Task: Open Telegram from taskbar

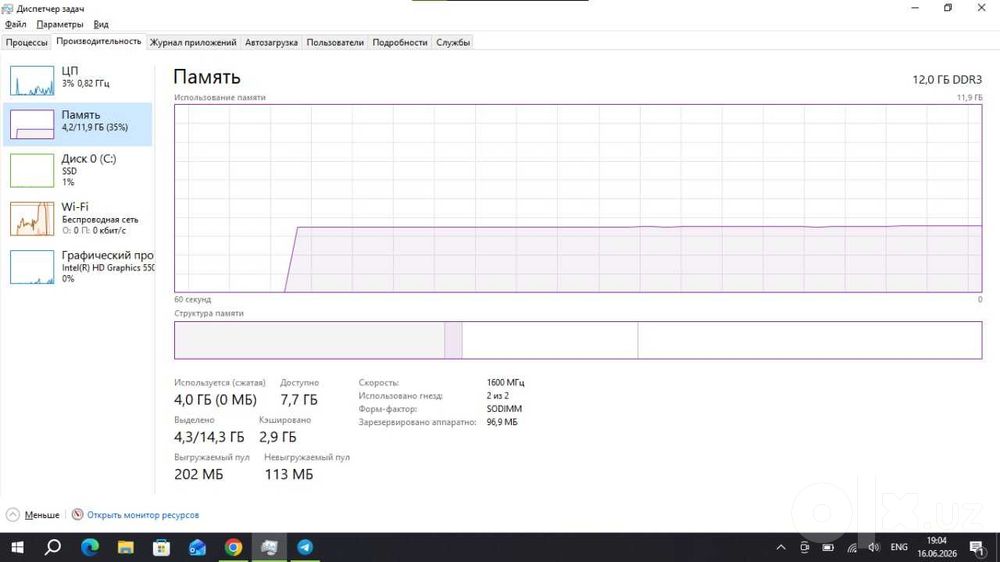Action: click(x=305, y=547)
